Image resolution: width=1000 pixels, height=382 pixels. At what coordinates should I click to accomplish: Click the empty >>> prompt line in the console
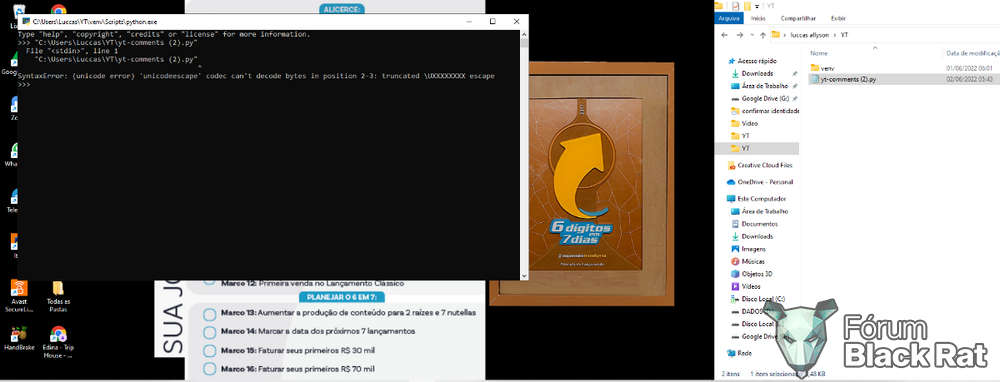(x=25, y=84)
